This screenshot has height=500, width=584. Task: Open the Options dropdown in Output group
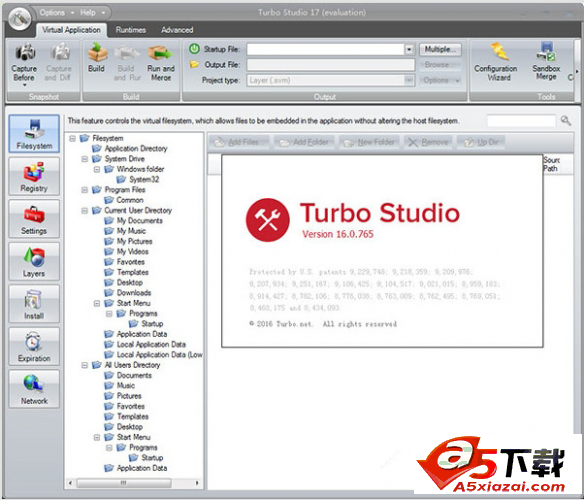(441, 80)
